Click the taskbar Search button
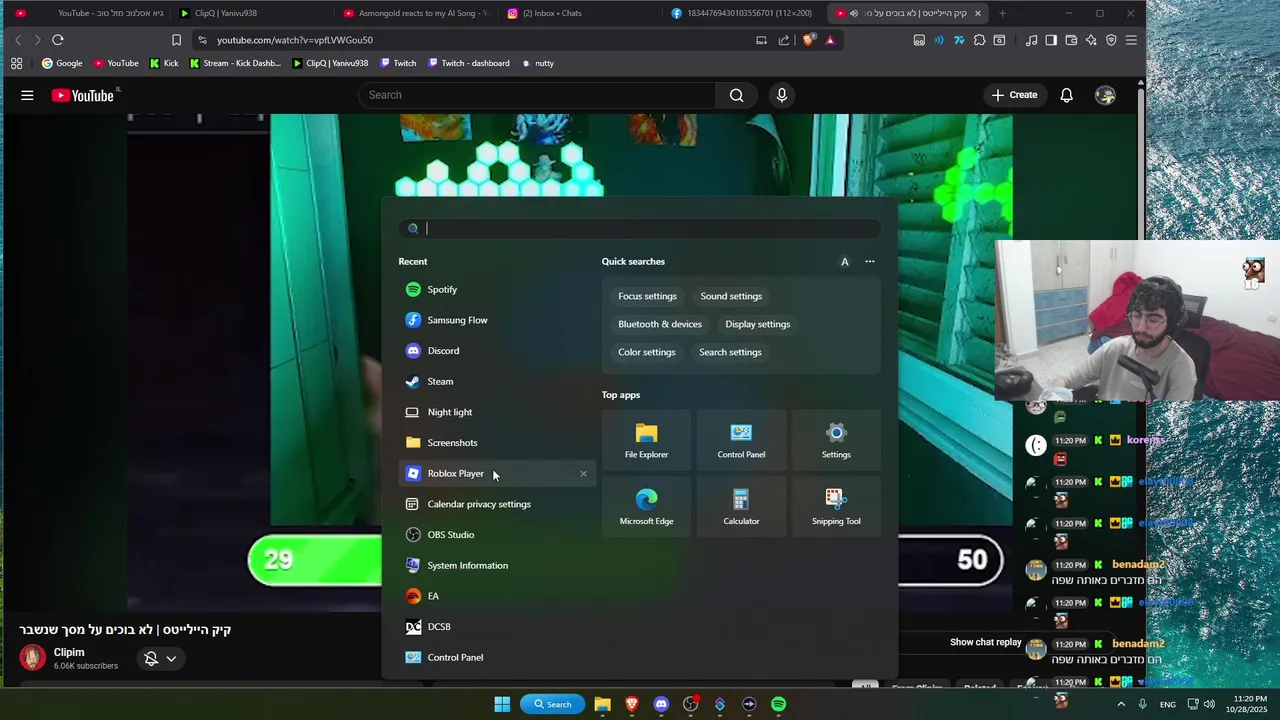Screen dimensions: 1280x720 coord(553,704)
